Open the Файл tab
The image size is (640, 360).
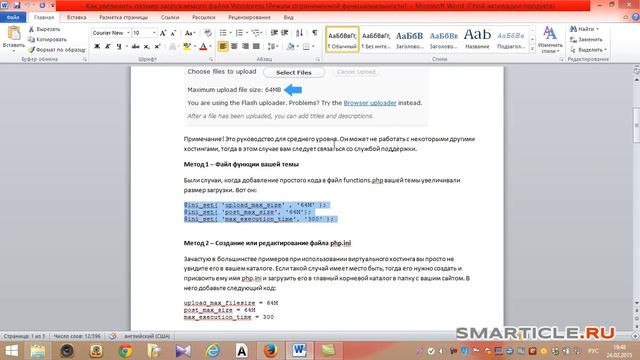click(13, 17)
